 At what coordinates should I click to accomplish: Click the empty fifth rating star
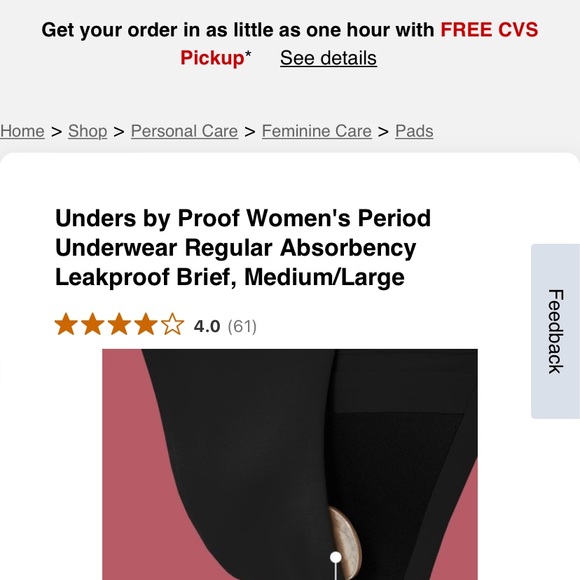coord(172,324)
